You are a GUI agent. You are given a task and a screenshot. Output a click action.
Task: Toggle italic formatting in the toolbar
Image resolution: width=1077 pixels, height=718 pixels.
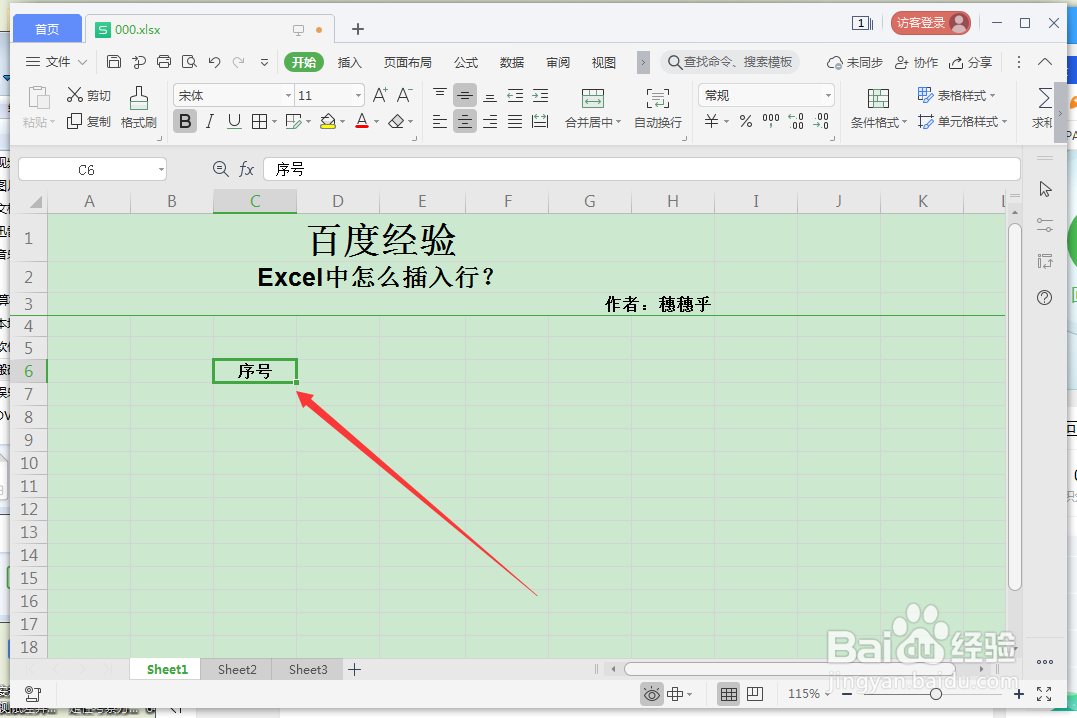pyautogui.click(x=209, y=120)
